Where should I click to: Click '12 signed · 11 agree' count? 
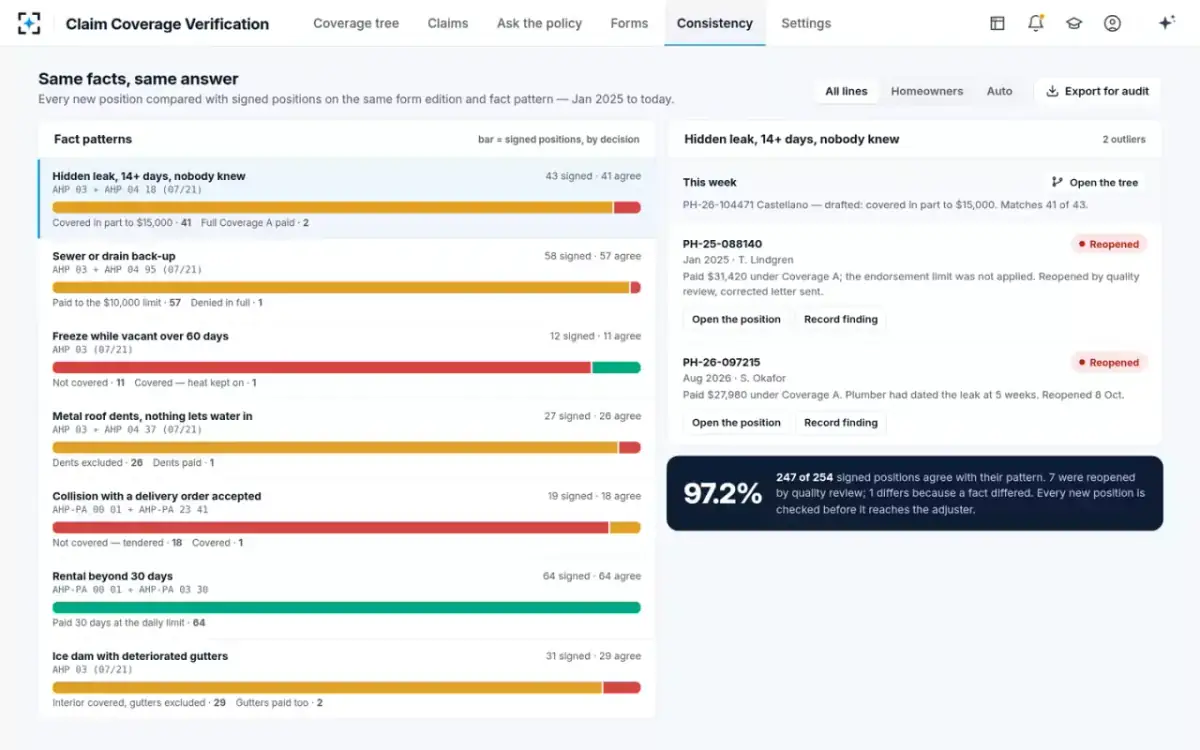[x=595, y=336]
